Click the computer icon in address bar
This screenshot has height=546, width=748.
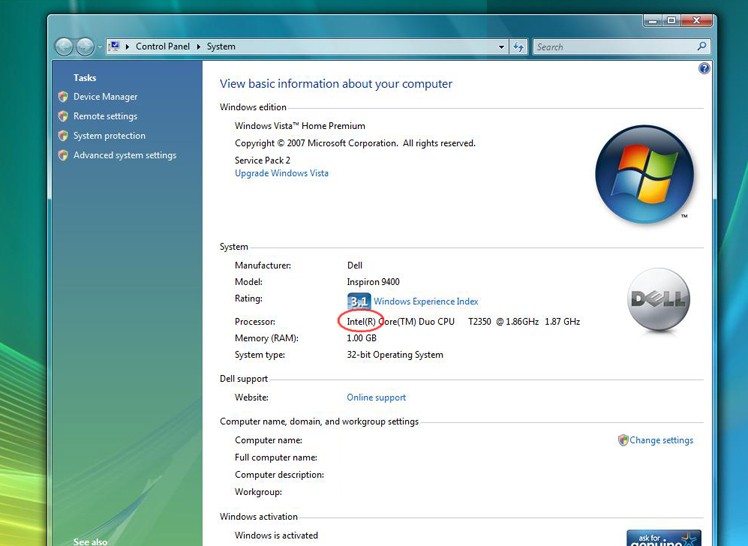click(114, 46)
